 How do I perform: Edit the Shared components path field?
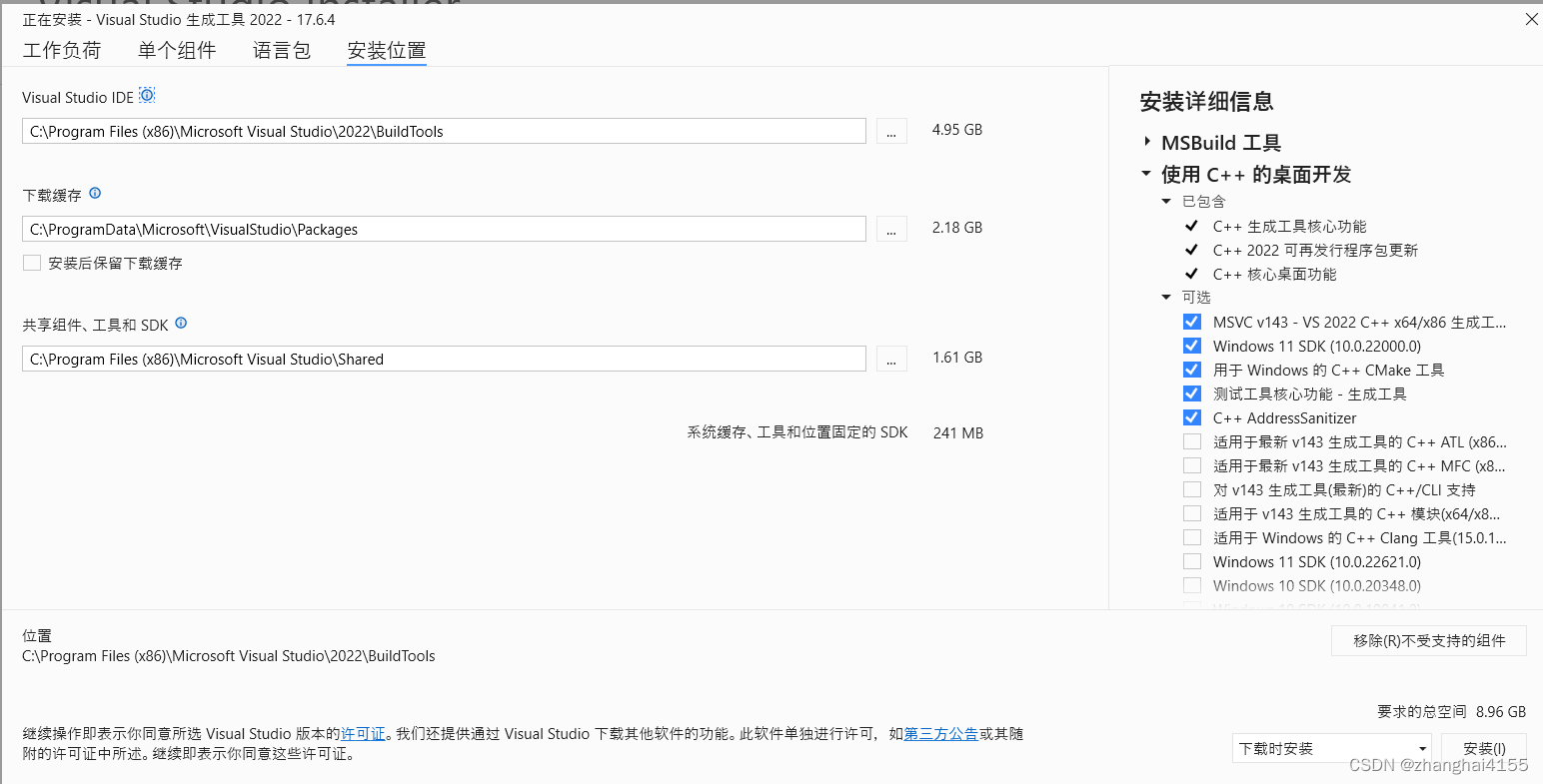(x=444, y=359)
